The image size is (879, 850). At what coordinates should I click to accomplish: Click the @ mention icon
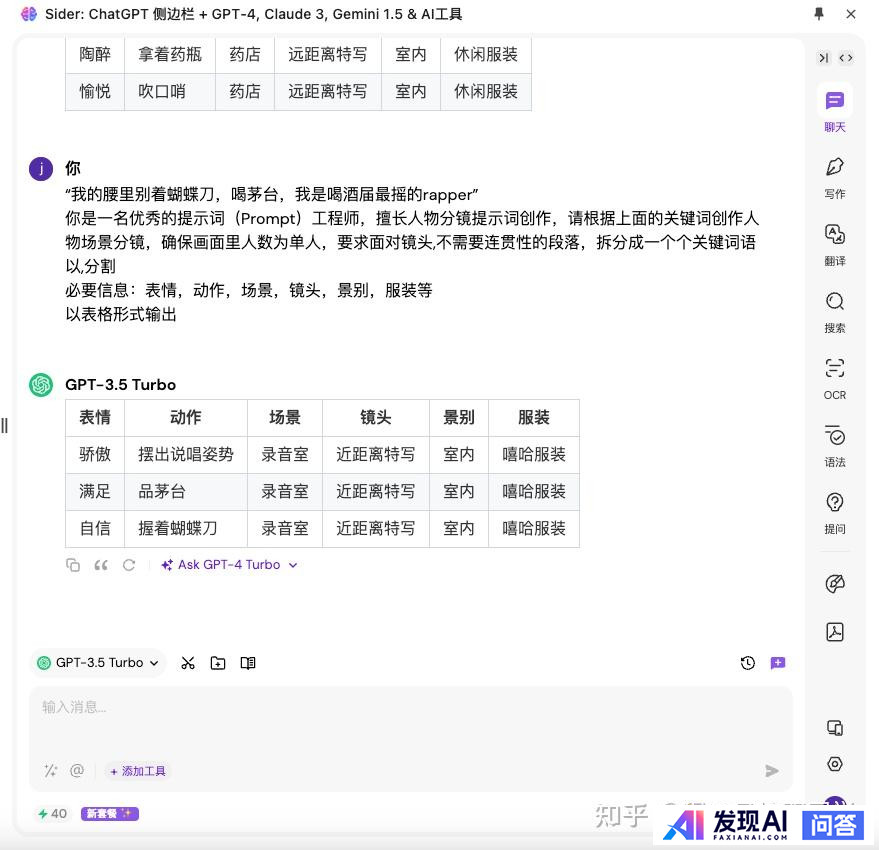(77, 771)
